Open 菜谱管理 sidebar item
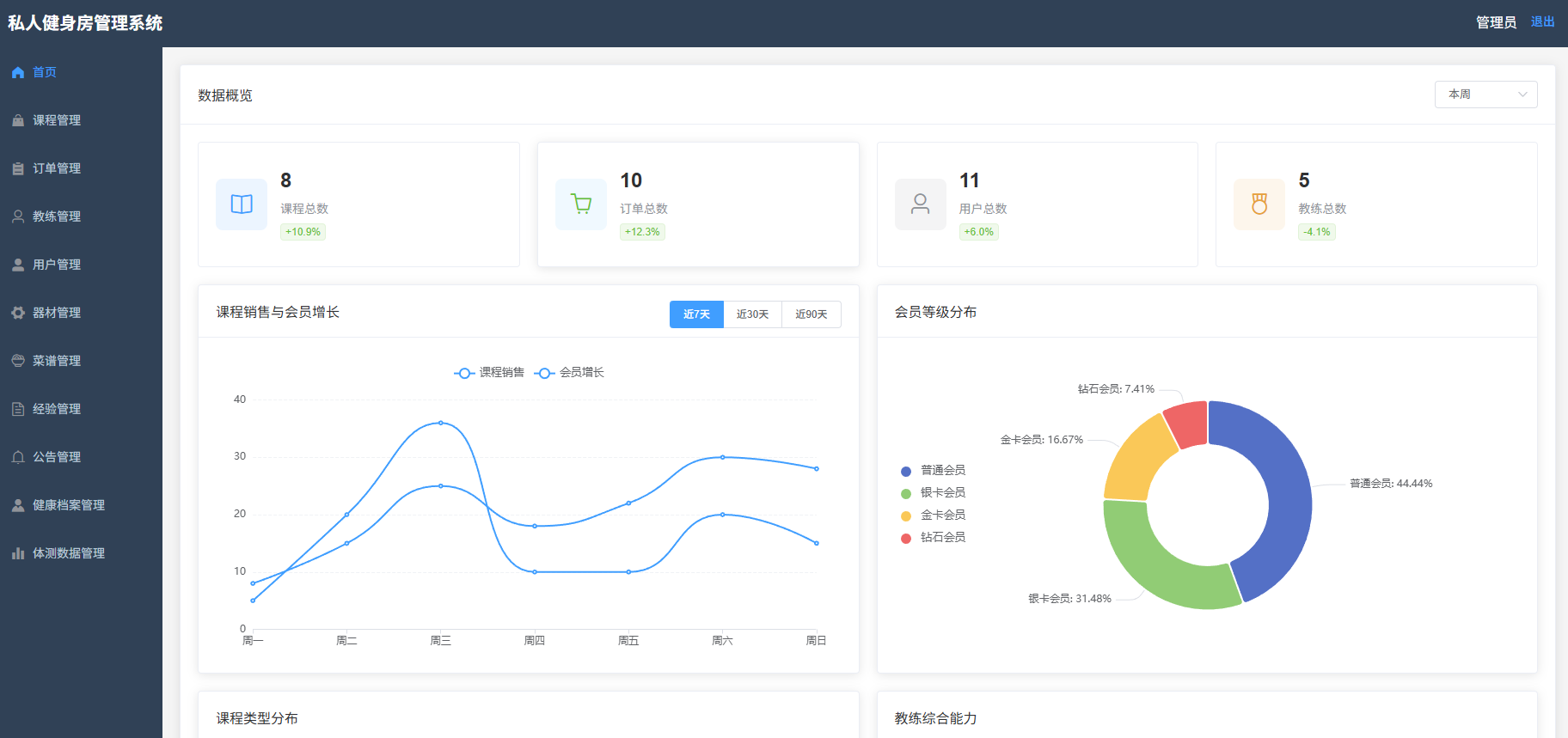Screen dimensions: 1568x738 pos(81,361)
